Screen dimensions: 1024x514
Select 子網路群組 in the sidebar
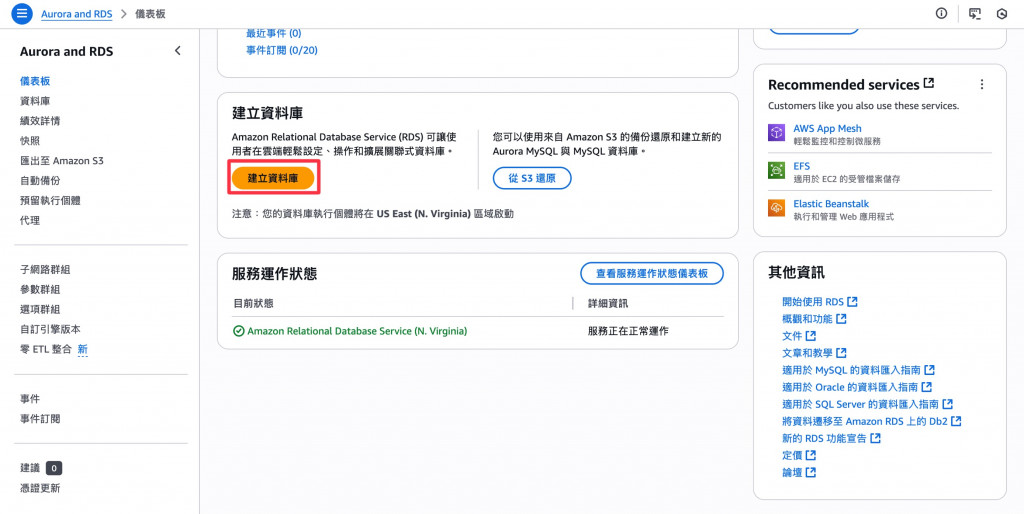click(45, 270)
